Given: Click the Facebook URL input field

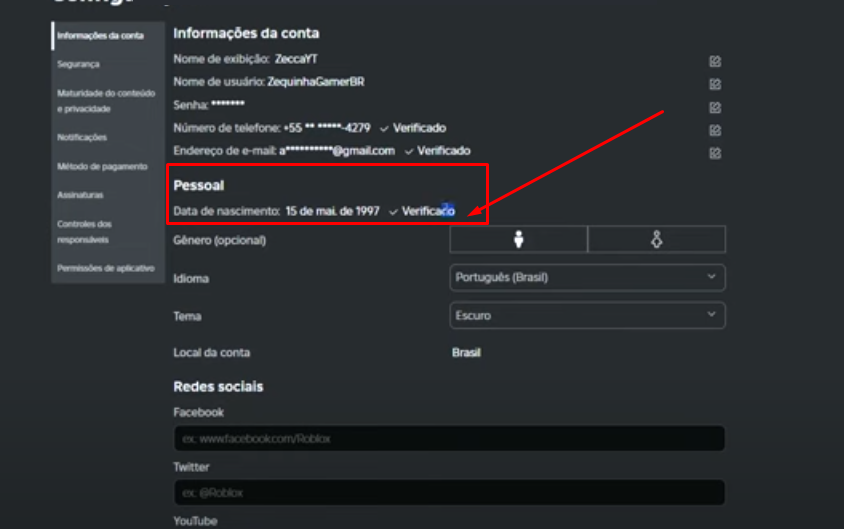Looking at the screenshot, I should [448, 438].
